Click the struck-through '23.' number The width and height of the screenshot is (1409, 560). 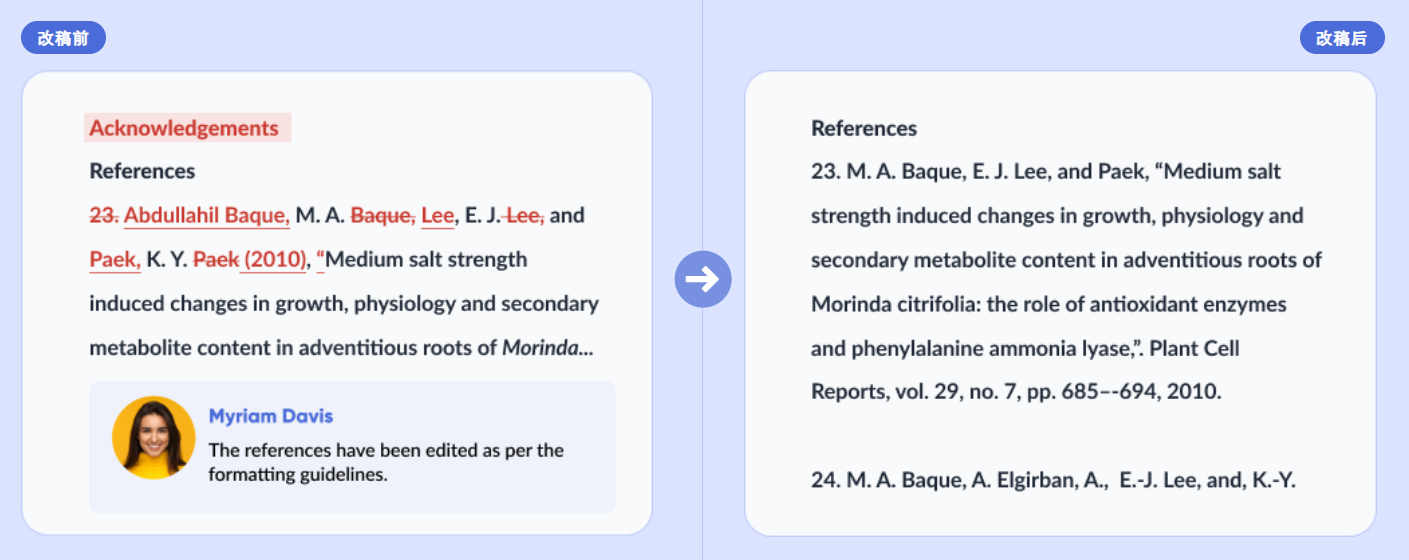click(104, 215)
